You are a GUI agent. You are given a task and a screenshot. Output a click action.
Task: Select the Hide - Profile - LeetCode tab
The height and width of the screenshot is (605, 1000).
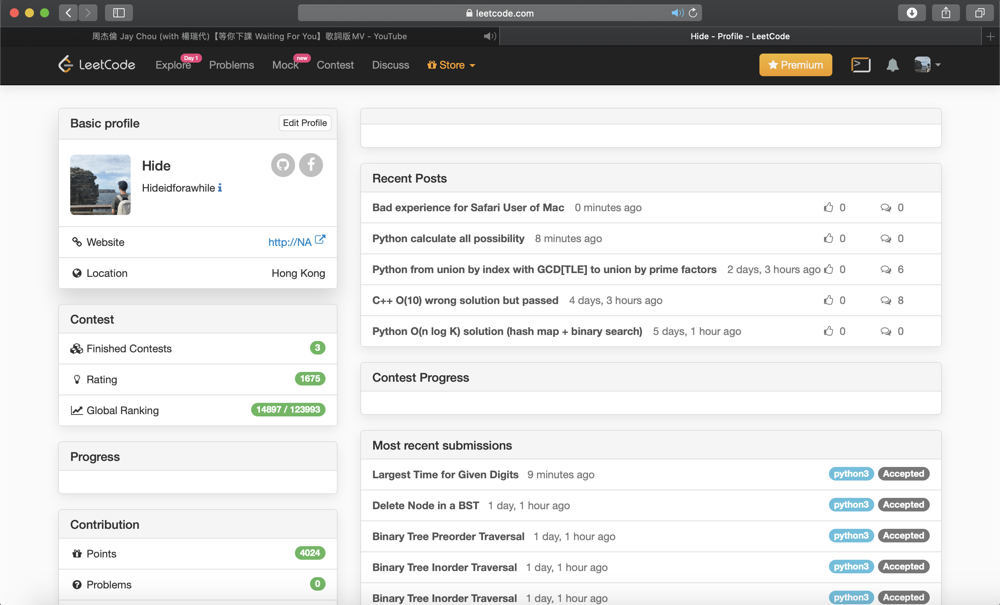[x=740, y=36]
